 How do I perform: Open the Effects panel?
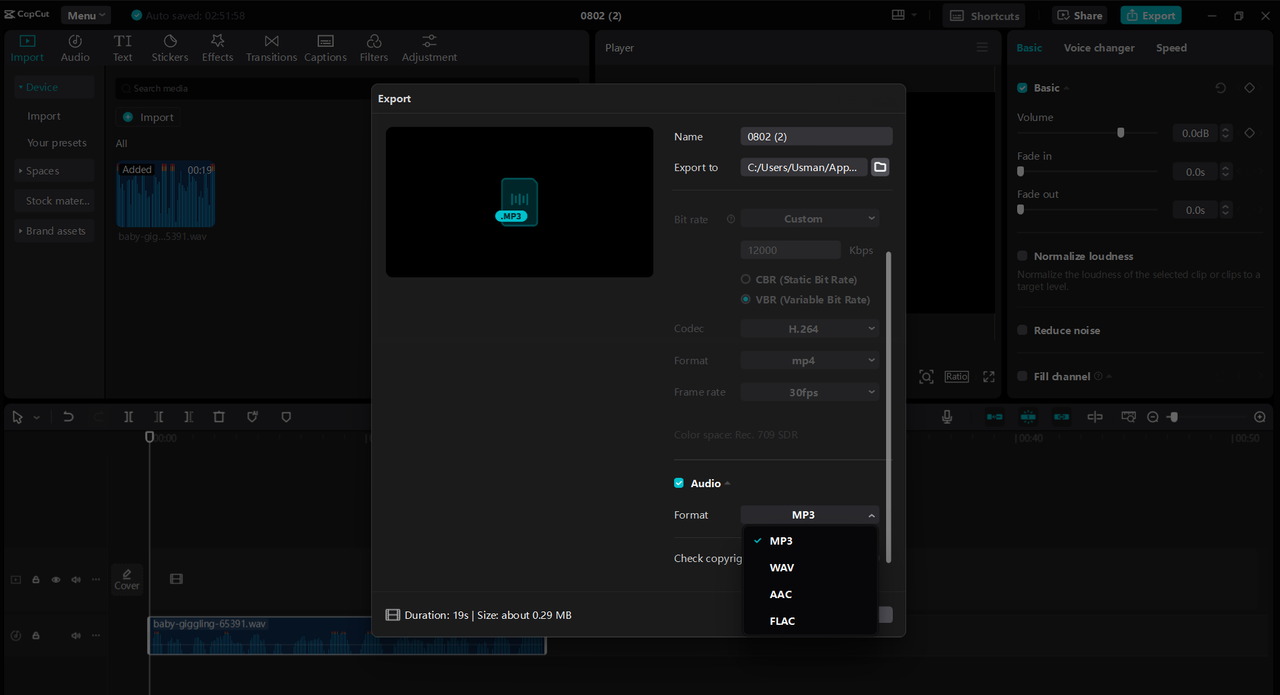pos(217,47)
